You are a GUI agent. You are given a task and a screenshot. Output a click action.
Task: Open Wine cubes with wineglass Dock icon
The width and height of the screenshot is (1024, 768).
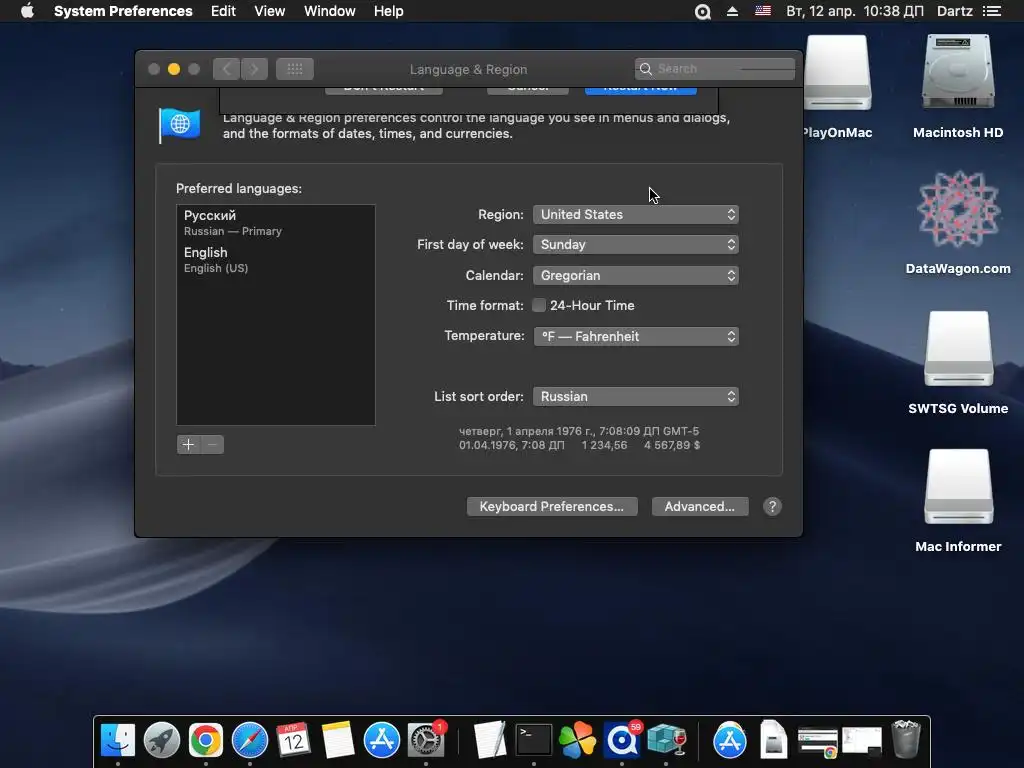point(666,740)
